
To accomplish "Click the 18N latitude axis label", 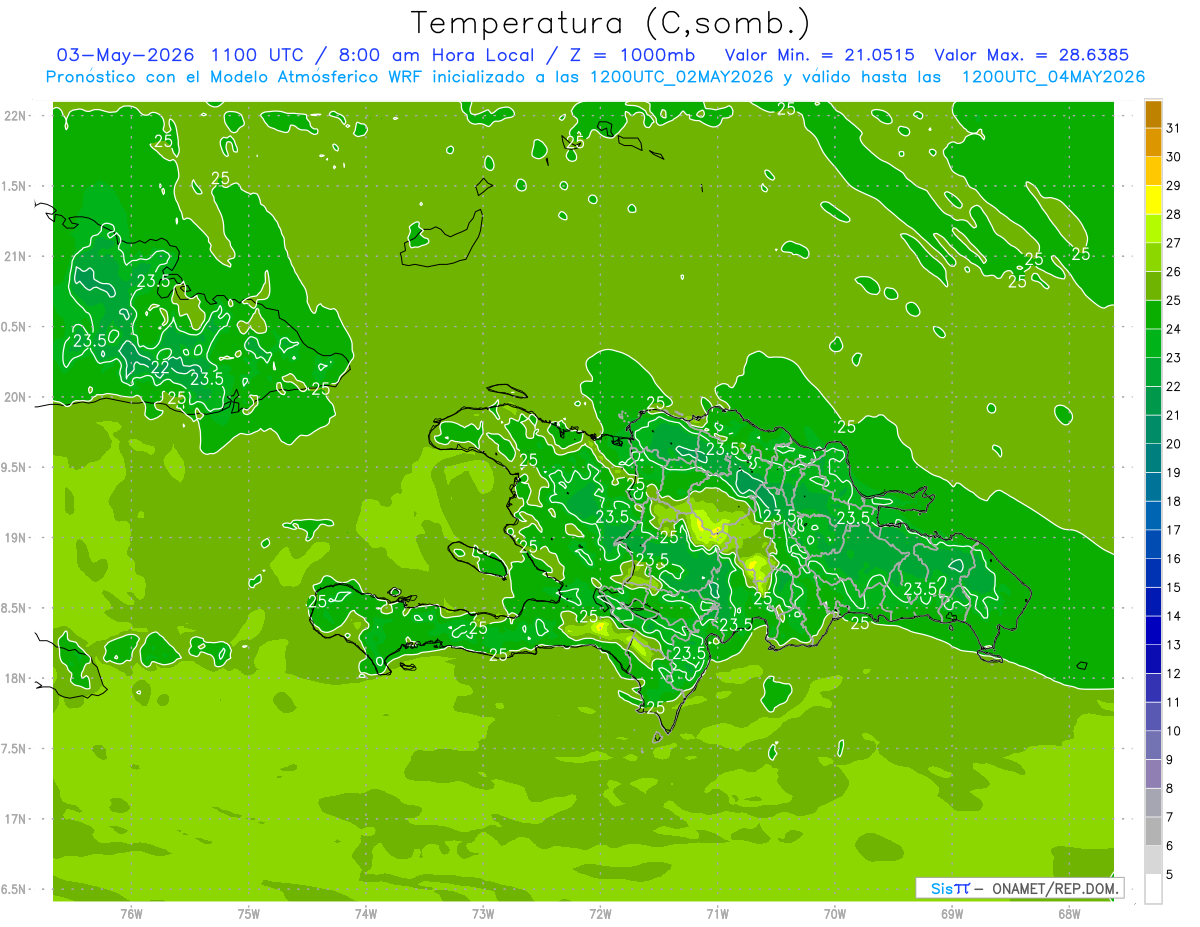I will pos(16,678).
